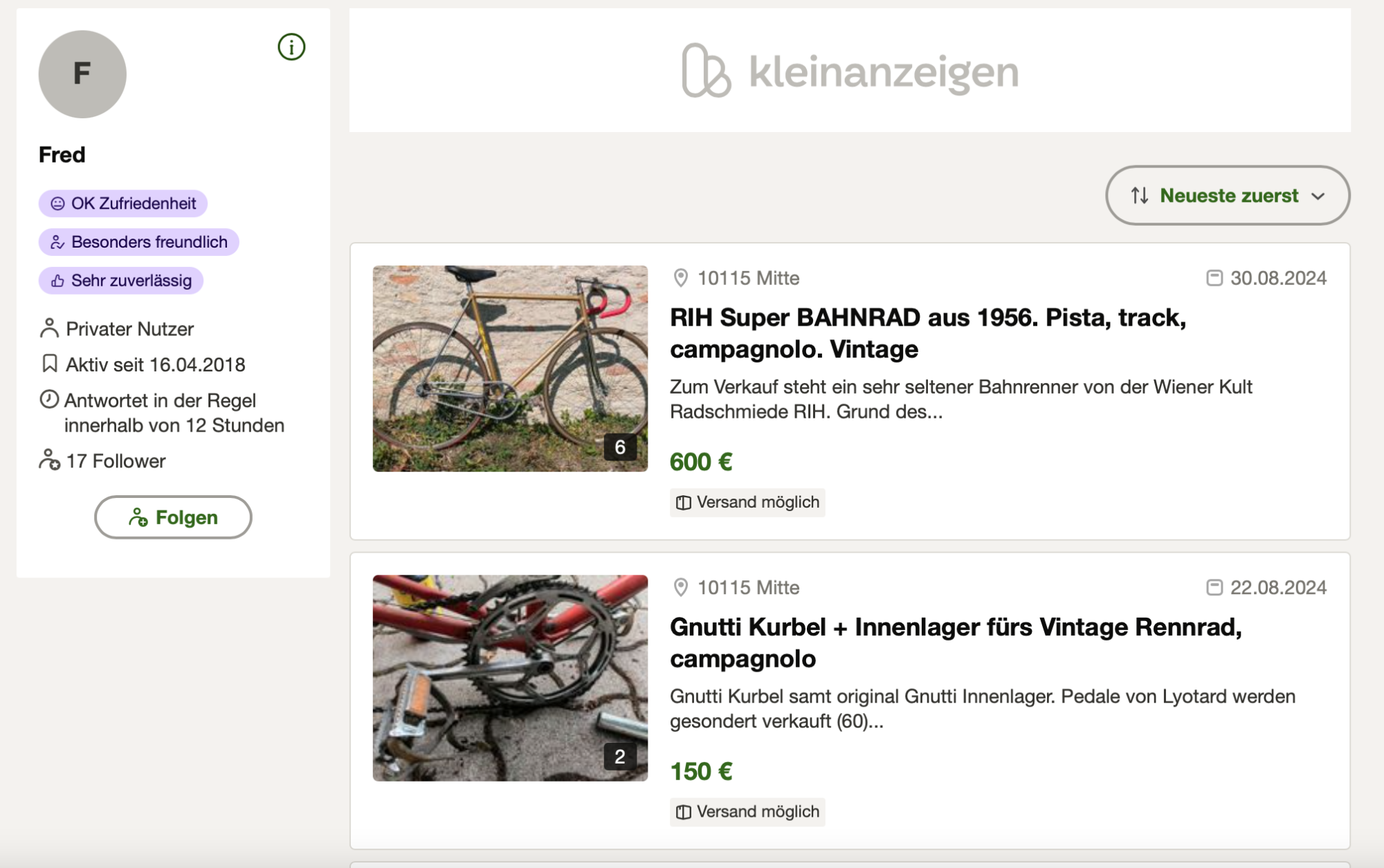Click the Versand möglich tag on 150 € listing
The image size is (1384, 868).
[747, 811]
